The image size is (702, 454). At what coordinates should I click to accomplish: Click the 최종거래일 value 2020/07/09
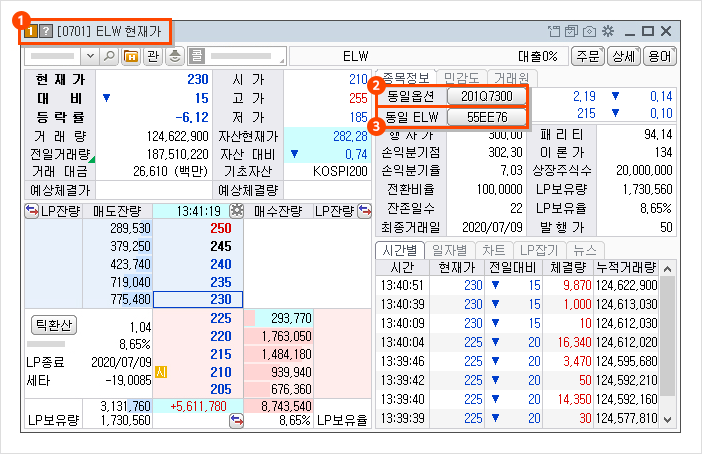pos(492,227)
